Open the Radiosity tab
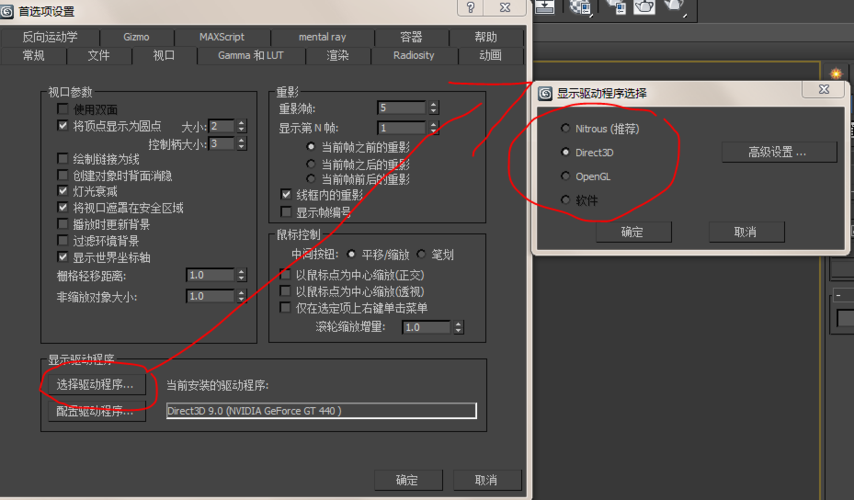The width and height of the screenshot is (854, 500). coord(414,56)
